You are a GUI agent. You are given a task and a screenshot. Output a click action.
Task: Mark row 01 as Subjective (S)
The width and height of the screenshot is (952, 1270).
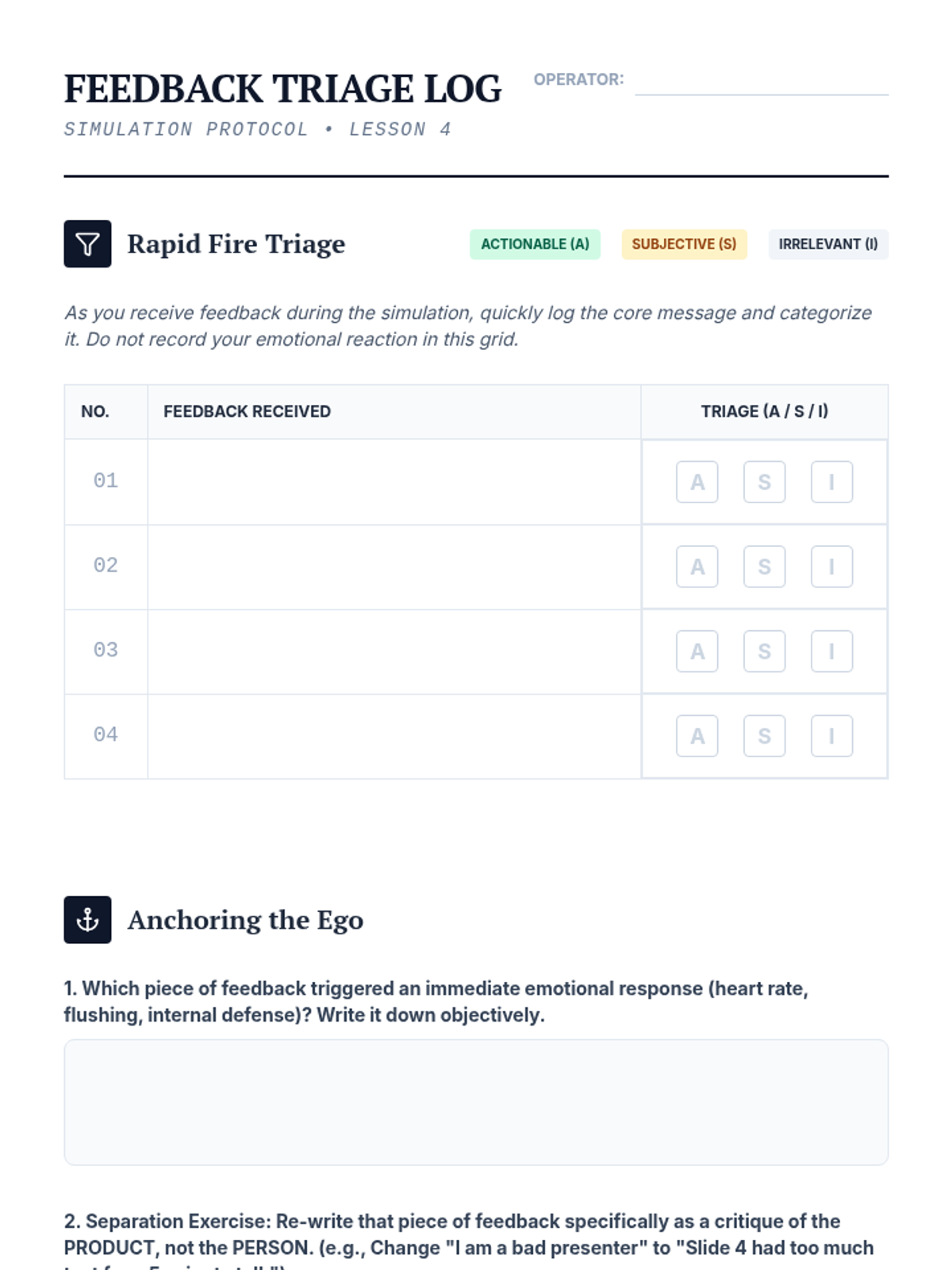[x=764, y=482]
